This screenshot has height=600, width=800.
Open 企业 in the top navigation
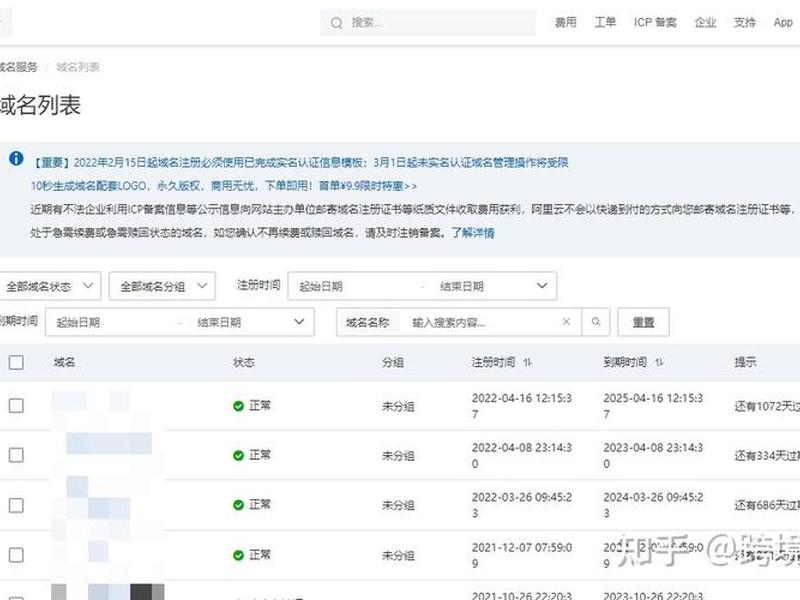point(705,22)
